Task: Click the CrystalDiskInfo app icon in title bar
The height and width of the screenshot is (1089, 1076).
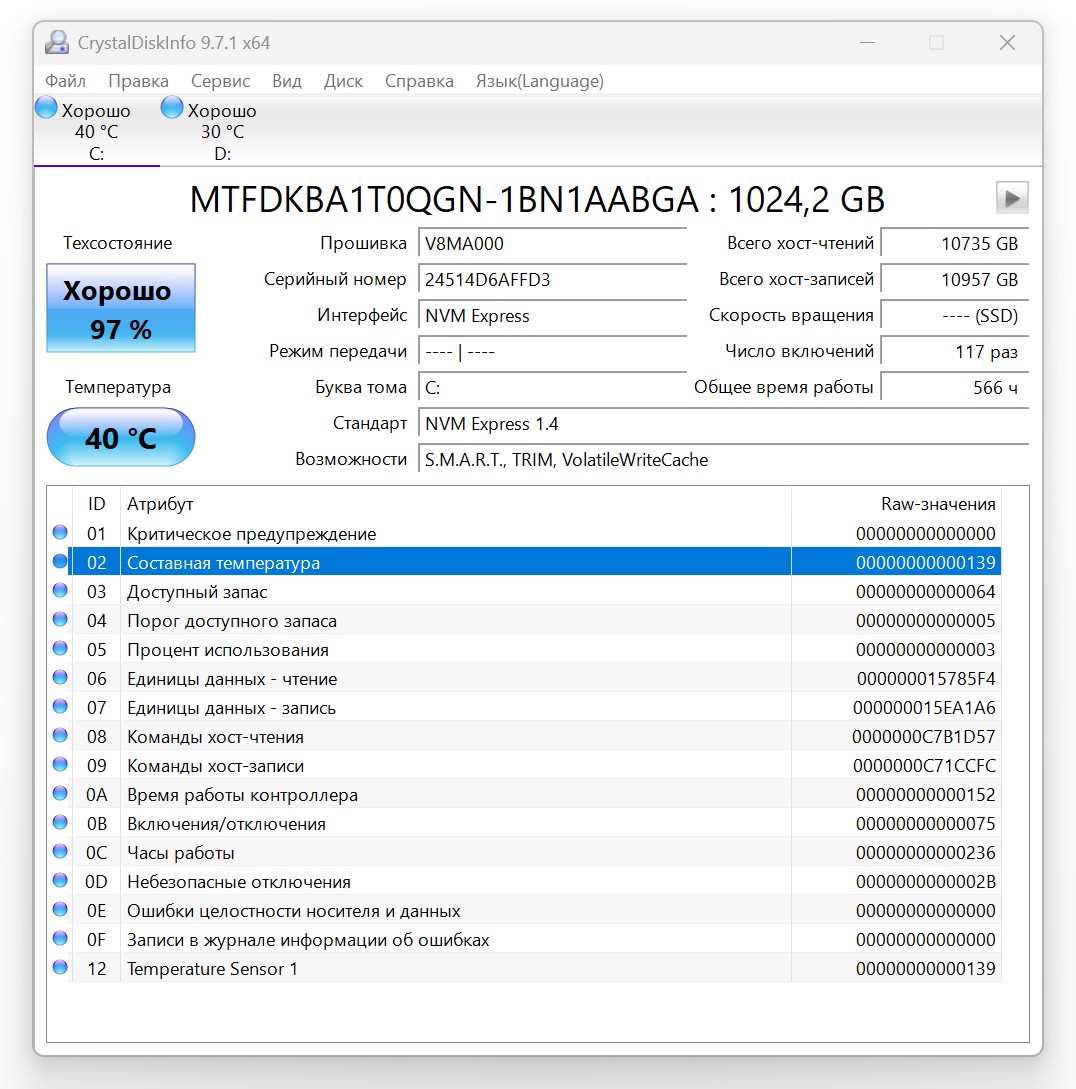Action: click(x=57, y=42)
